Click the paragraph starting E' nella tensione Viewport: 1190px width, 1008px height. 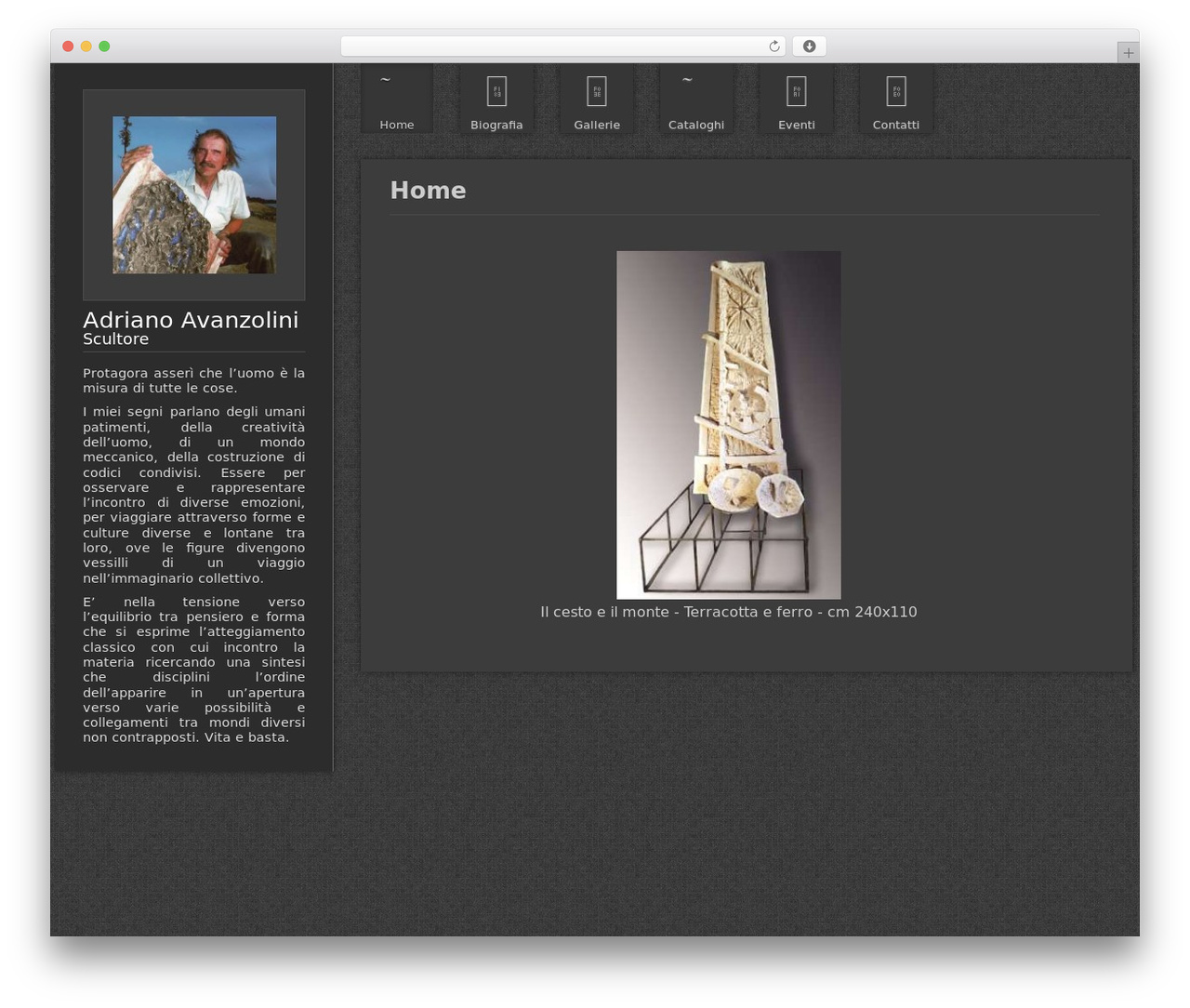(x=193, y=670)
